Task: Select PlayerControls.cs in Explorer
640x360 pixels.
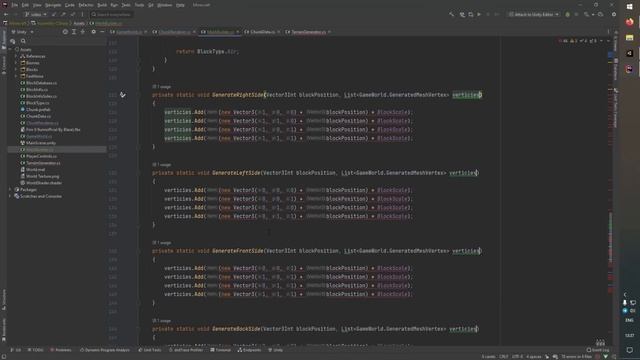Action: tap(41, 156)
